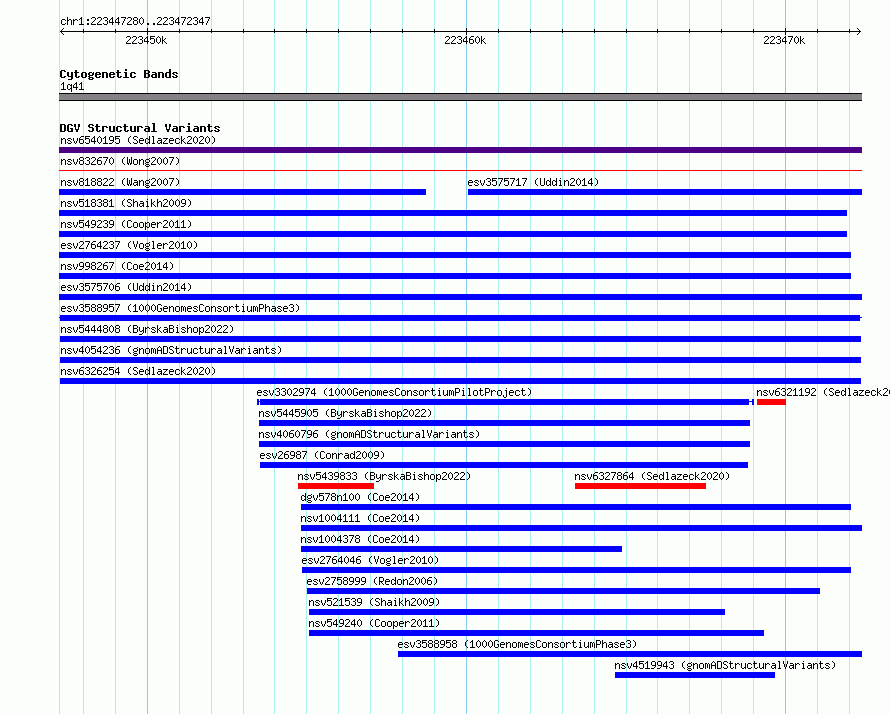Image resolution: width=890 pixels, height=714 pixels.
Task: Open esv26987 (Conrad2009) label
Action: click(322, 455)
